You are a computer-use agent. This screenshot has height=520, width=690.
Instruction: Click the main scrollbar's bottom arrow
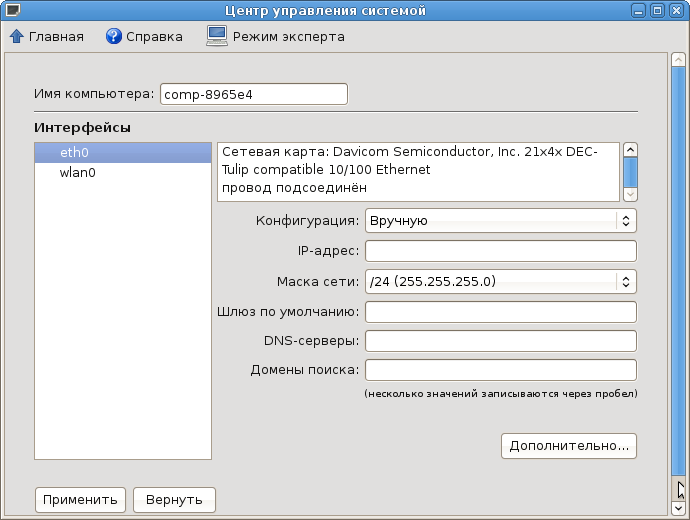(x=678, y=508)
